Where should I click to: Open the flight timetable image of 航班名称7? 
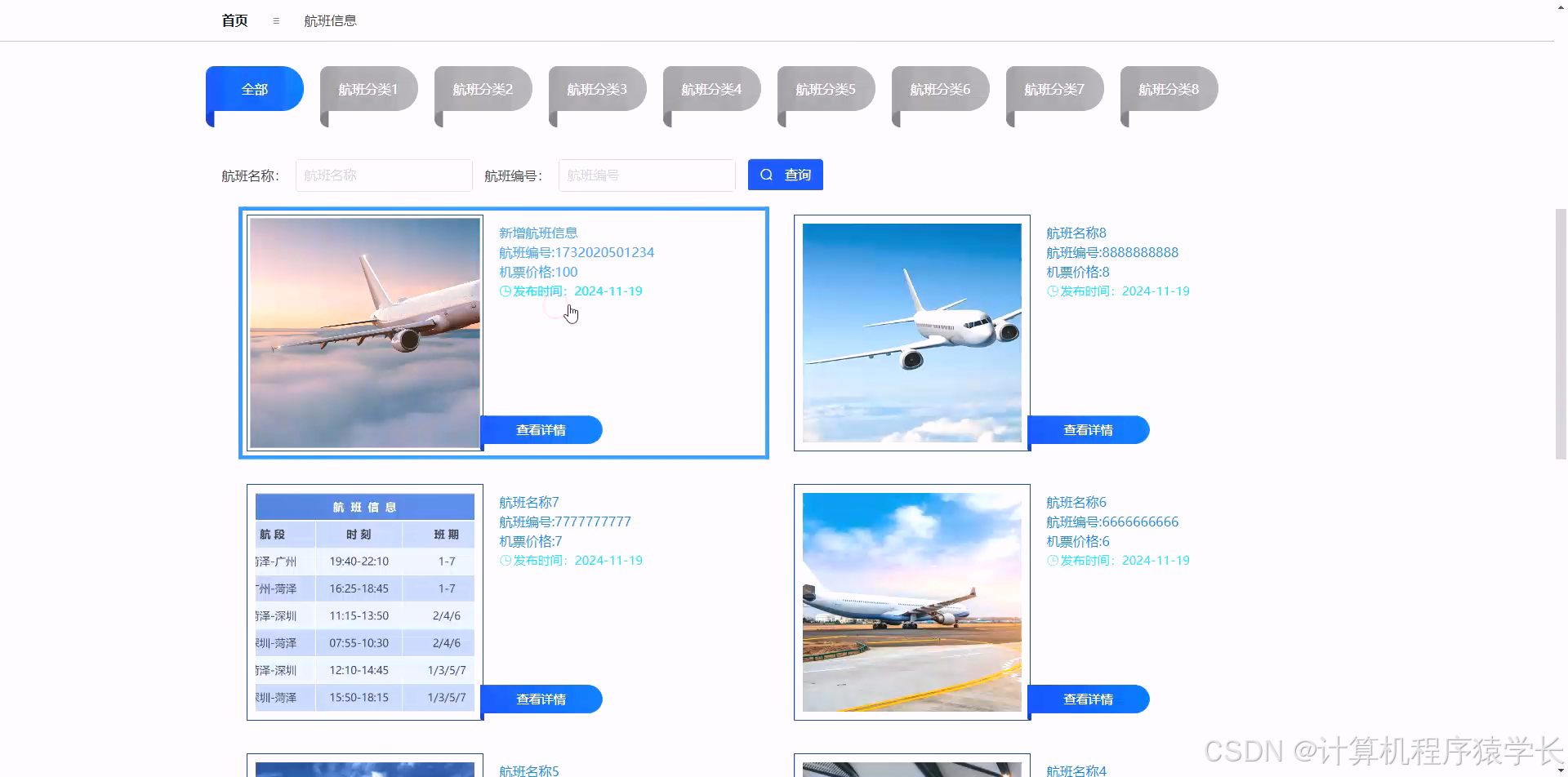[x=365, y=602]
